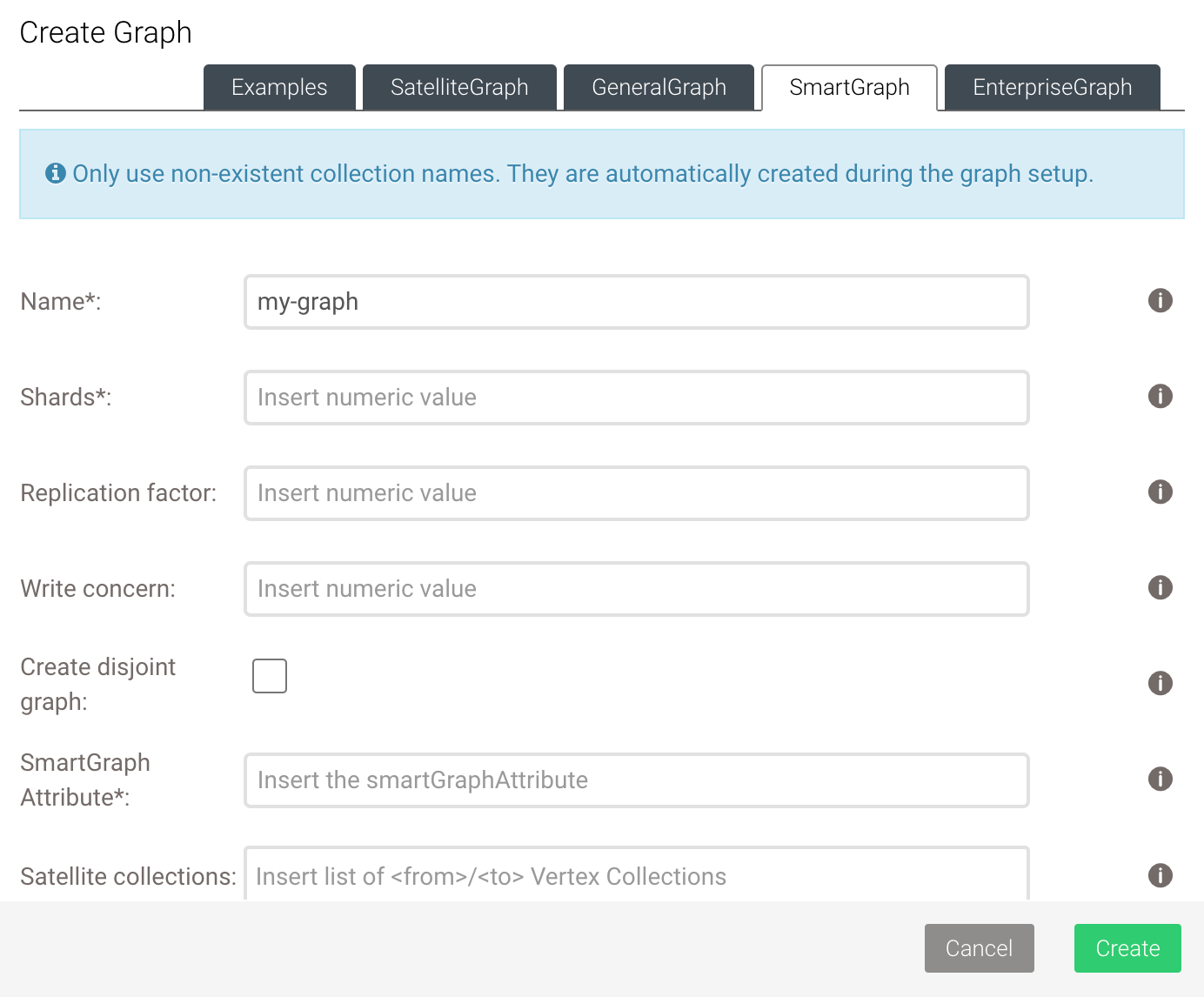Viewport: 1204px width, 997px height.
Task: Click the Satellite collections label
Action: 128,877
